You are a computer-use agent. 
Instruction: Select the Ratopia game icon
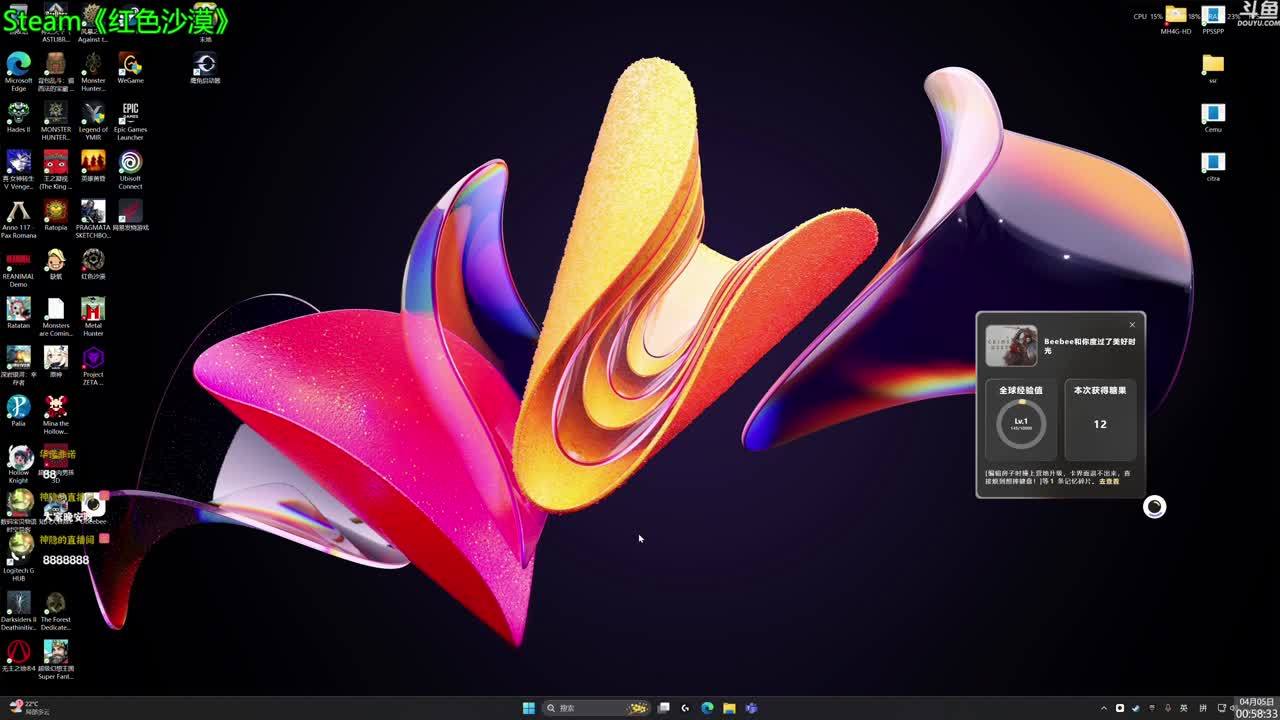(55, 211)
